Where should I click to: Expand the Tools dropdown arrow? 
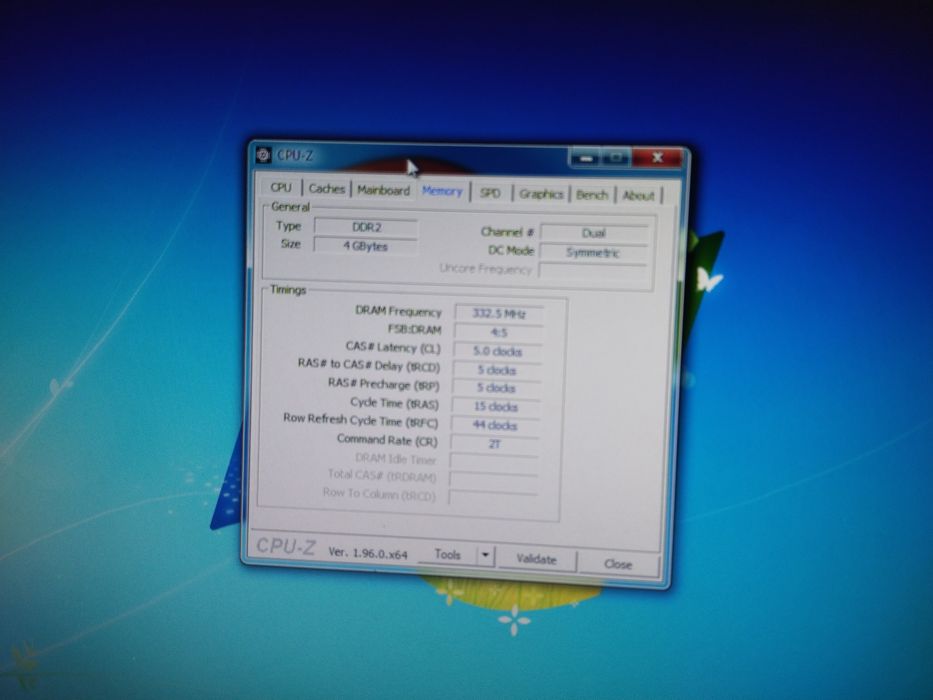point(486,556)
